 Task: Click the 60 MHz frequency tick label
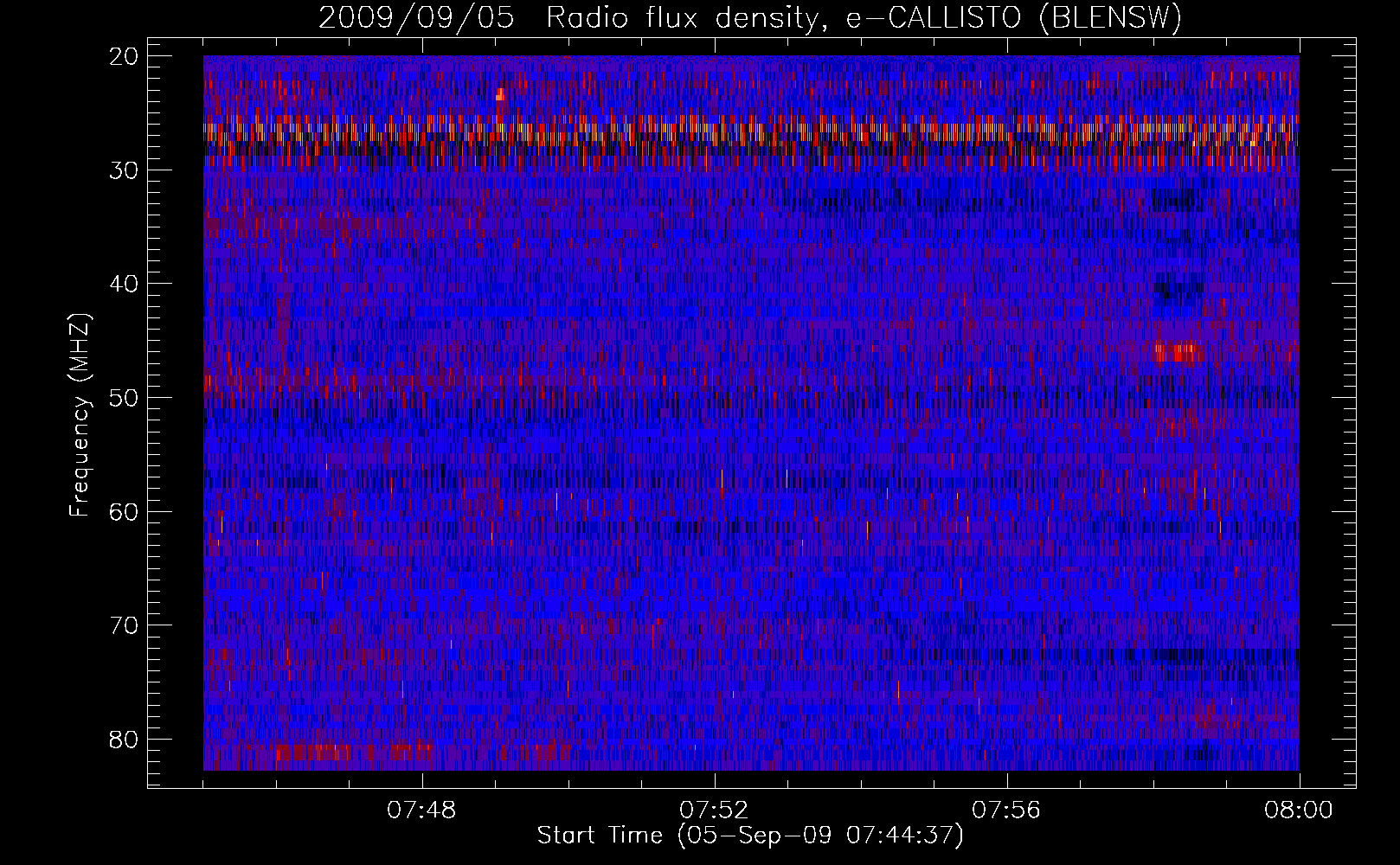tap(125, 511)
